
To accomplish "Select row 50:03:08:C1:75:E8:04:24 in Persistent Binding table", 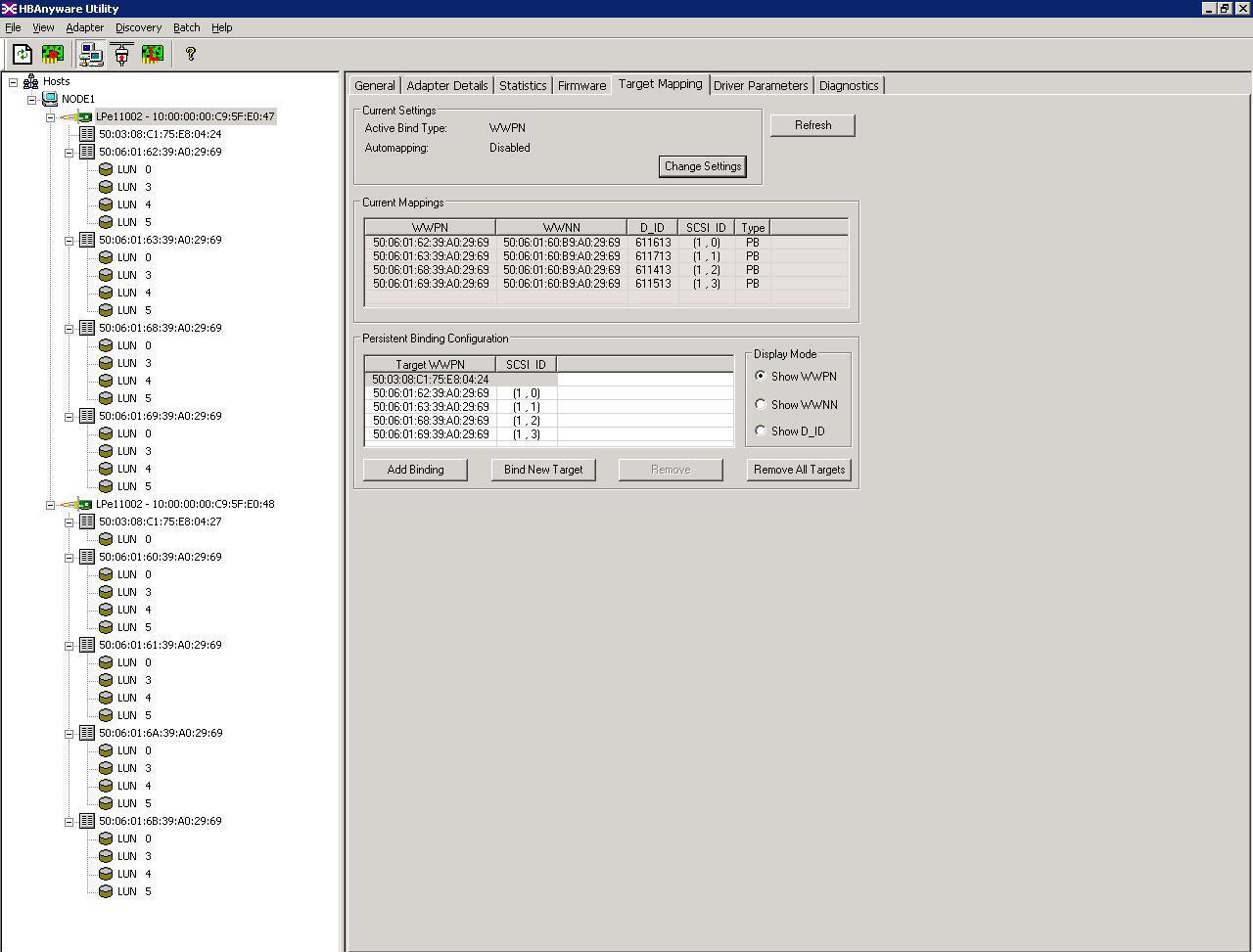I will coord(461,380).
